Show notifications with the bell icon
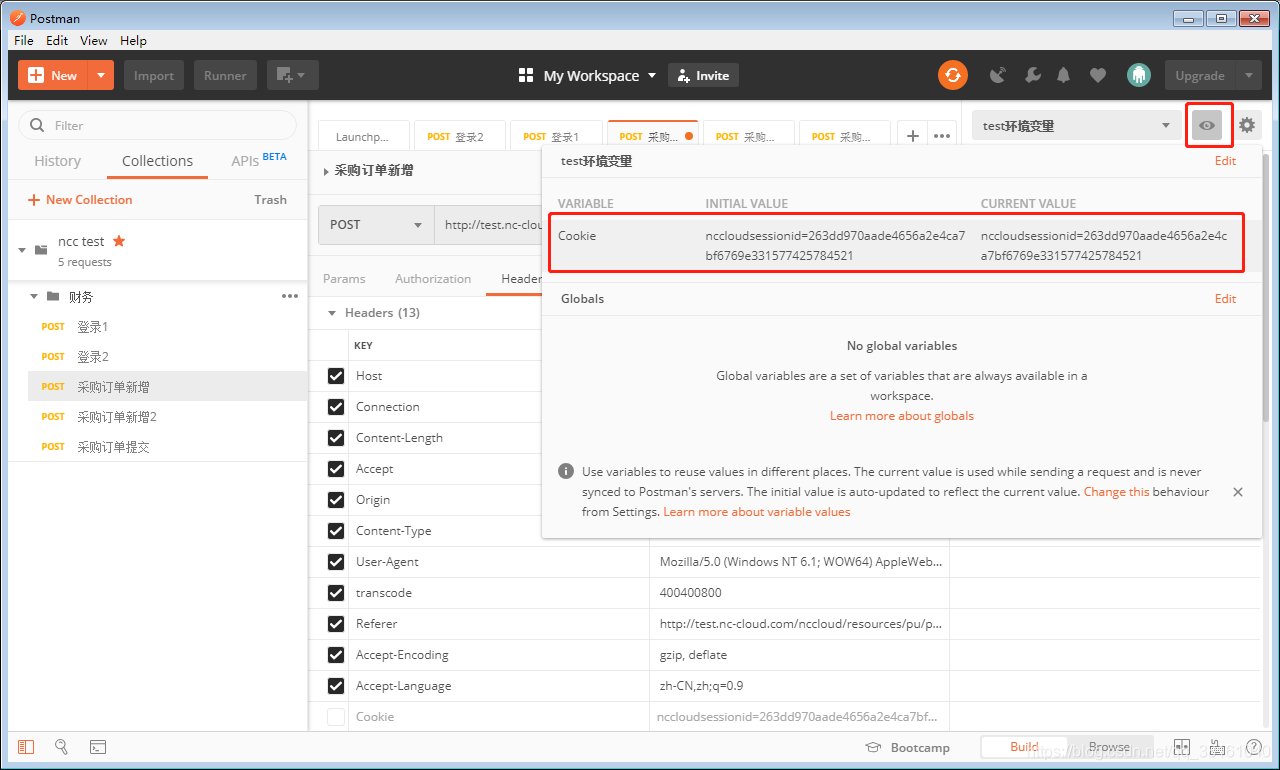Image resolution: width=1280 pixels, height=770 pixels. (x=1064, y=75)
